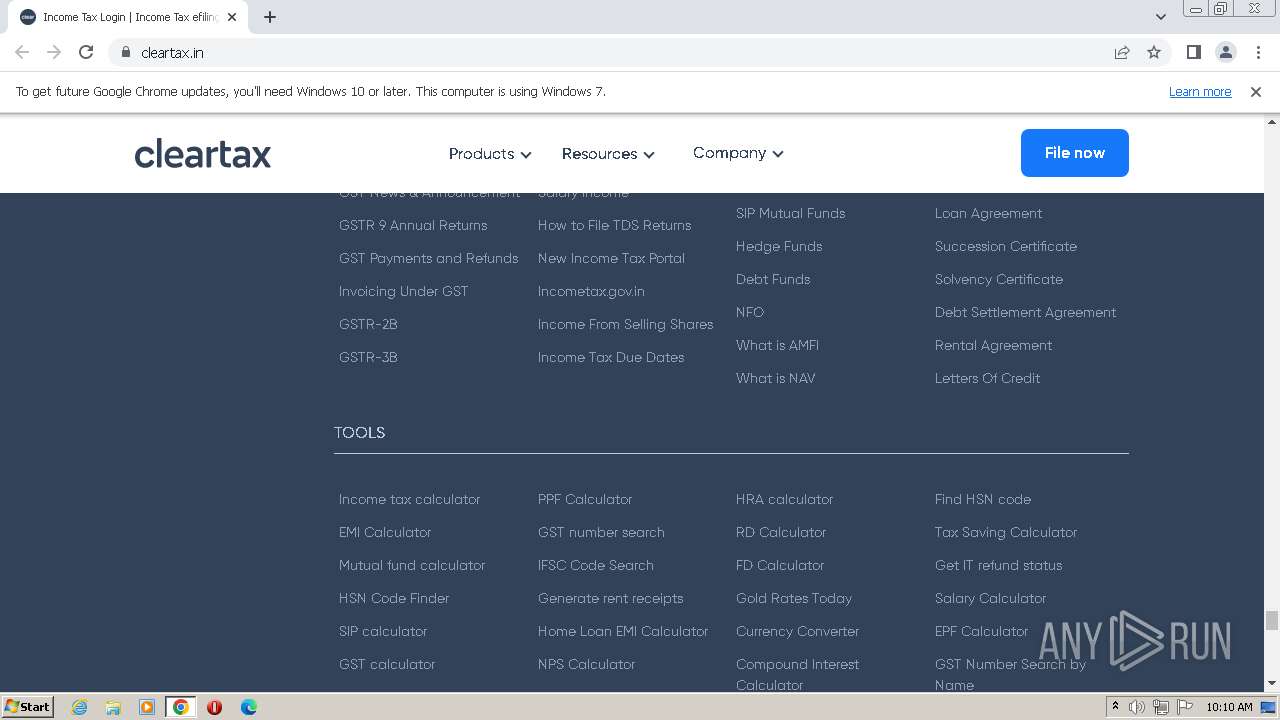Open Currency Converter link

pyautogui.click(x=798, y=631)
